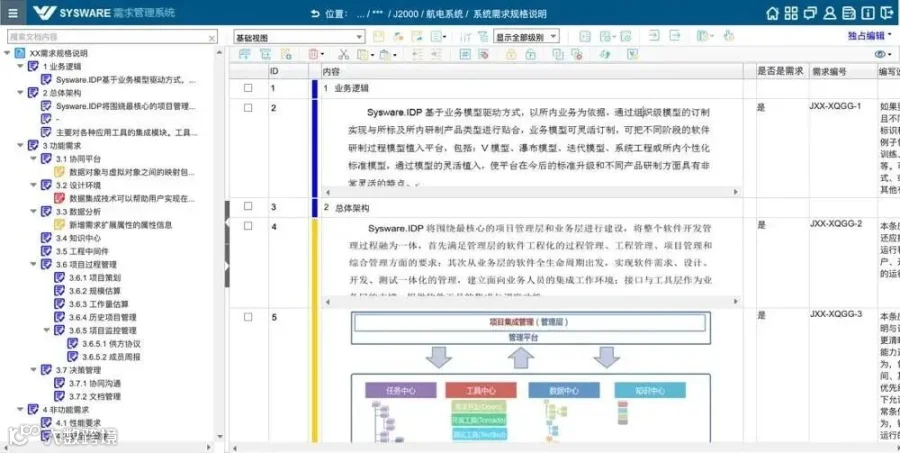Clear the search box with X icon
This screenshot has width=900, height=453.
[x=212, y=38]
